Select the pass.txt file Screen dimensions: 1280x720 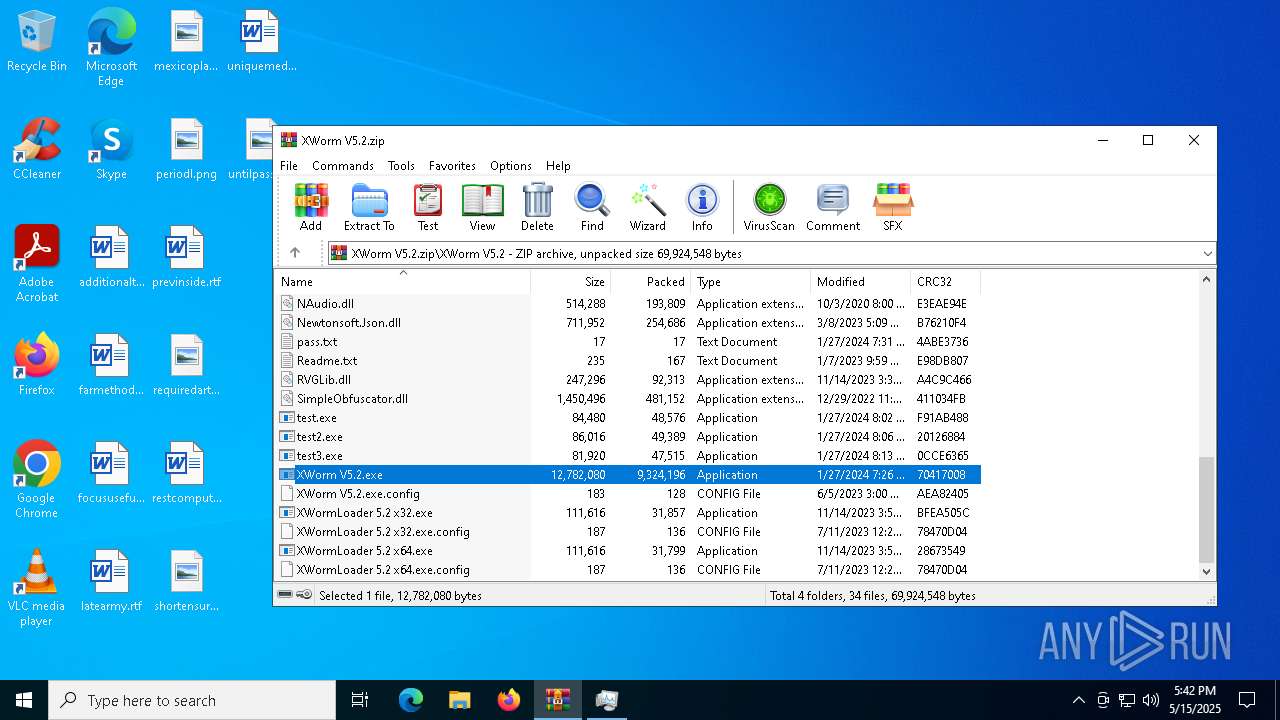tap(628, 342)
